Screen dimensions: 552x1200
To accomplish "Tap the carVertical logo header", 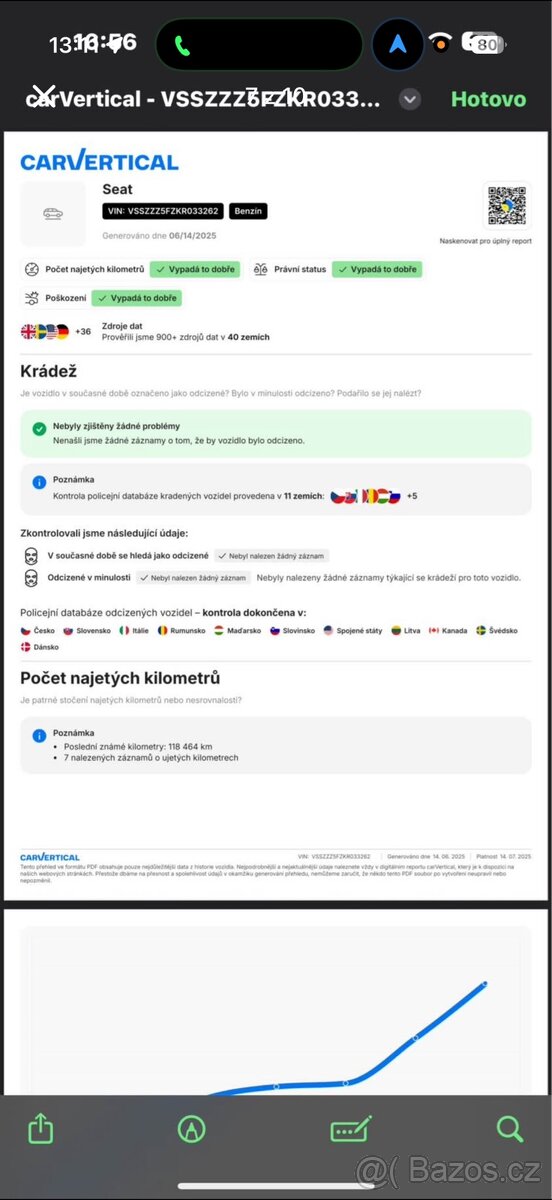I will (x=99, y=162).
